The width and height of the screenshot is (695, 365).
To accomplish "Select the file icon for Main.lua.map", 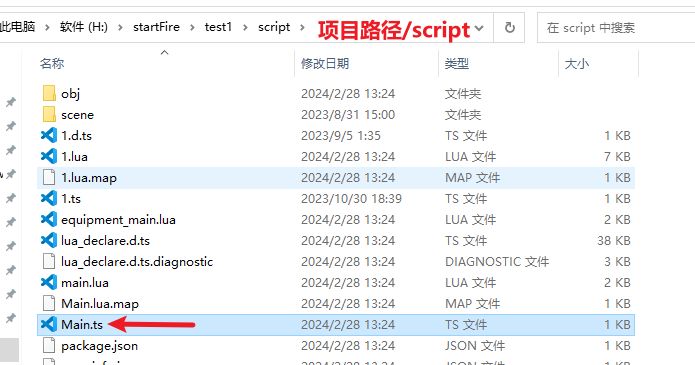I will point(49,303).
